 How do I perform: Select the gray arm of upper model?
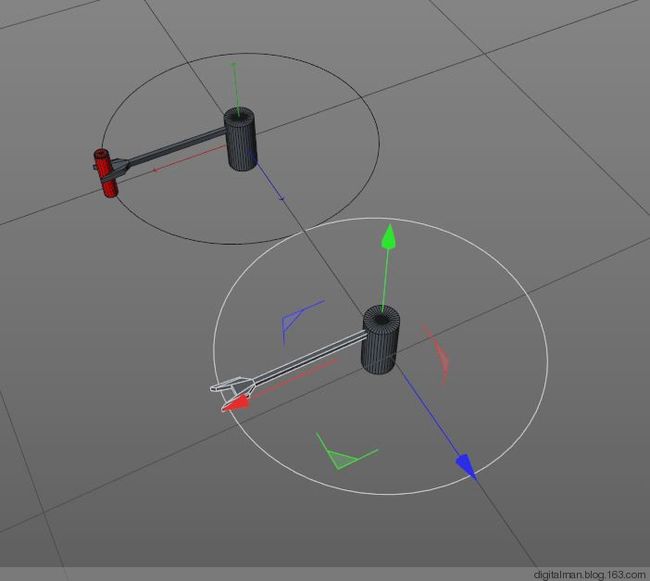point(176,148)
